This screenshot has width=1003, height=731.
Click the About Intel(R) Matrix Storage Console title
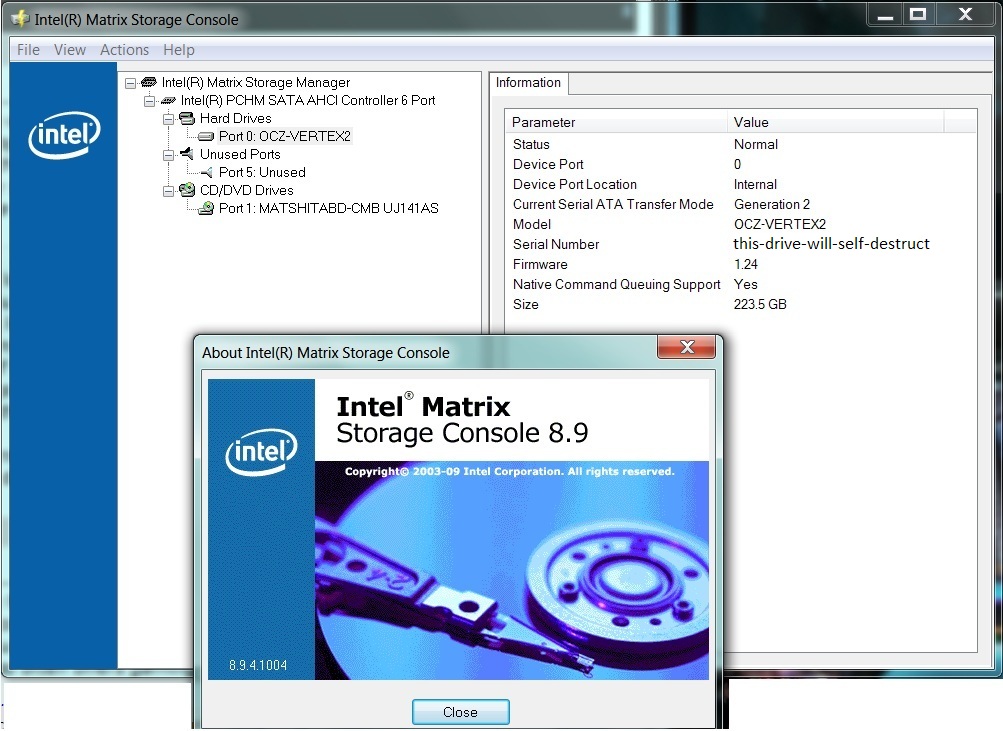326,353
